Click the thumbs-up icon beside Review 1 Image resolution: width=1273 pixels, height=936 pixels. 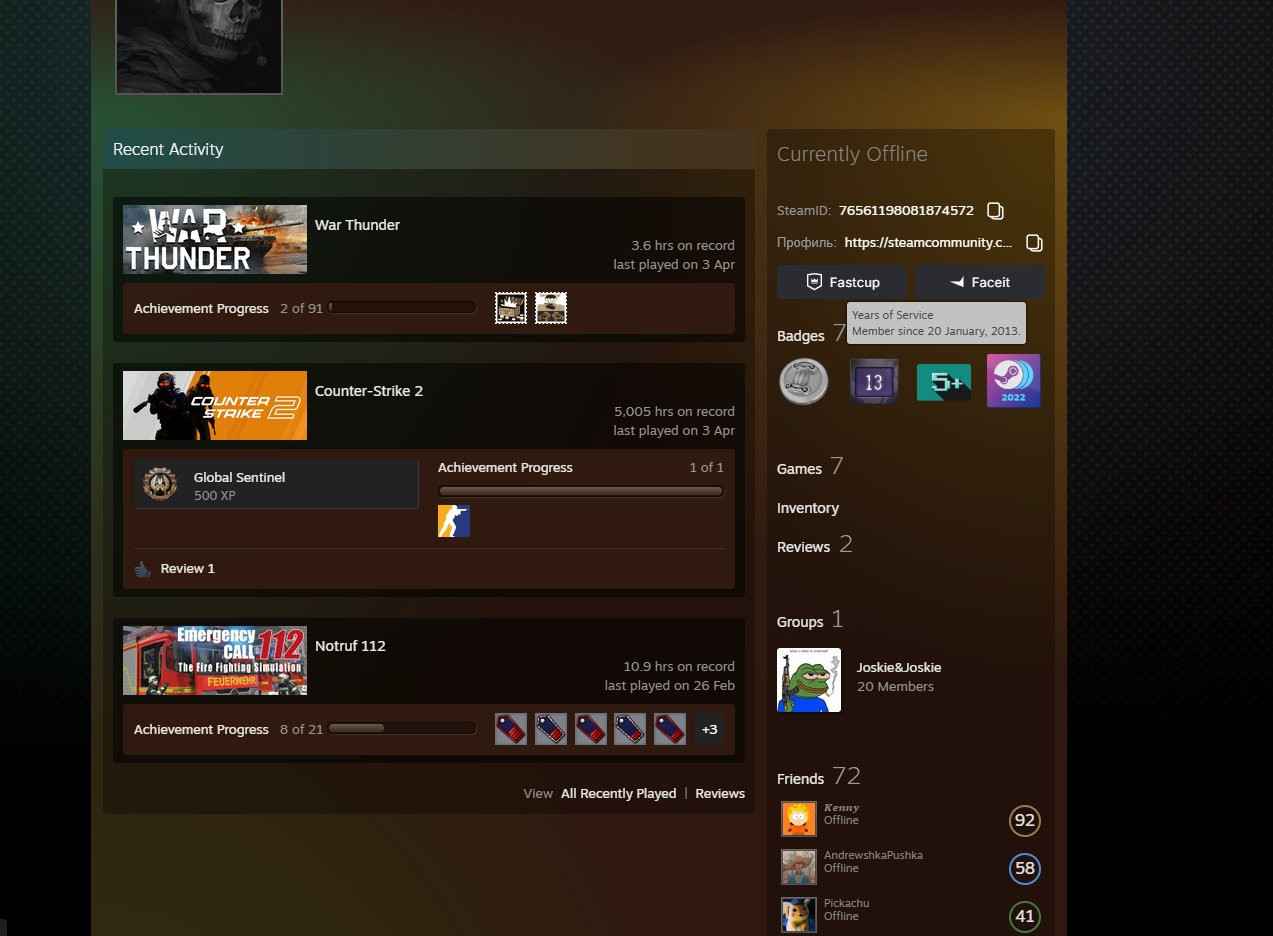(142, 568)
